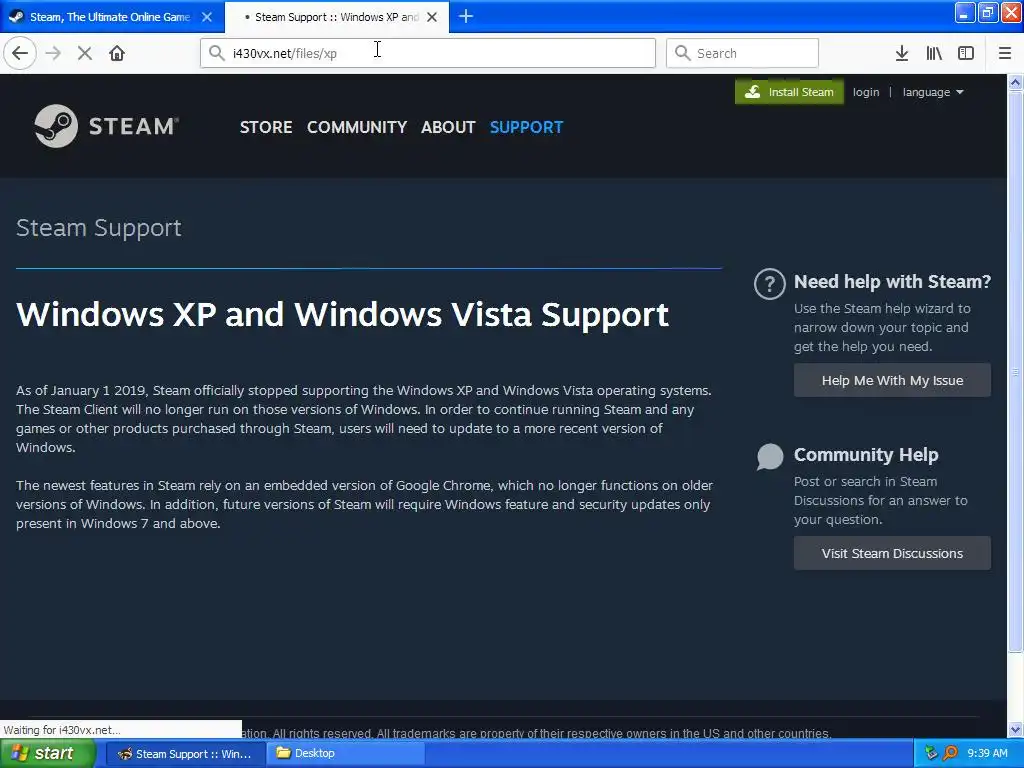Select the Steam Support taskbar button
Viewport: 1024px width, 768px height.
click(x=185, y=754)
